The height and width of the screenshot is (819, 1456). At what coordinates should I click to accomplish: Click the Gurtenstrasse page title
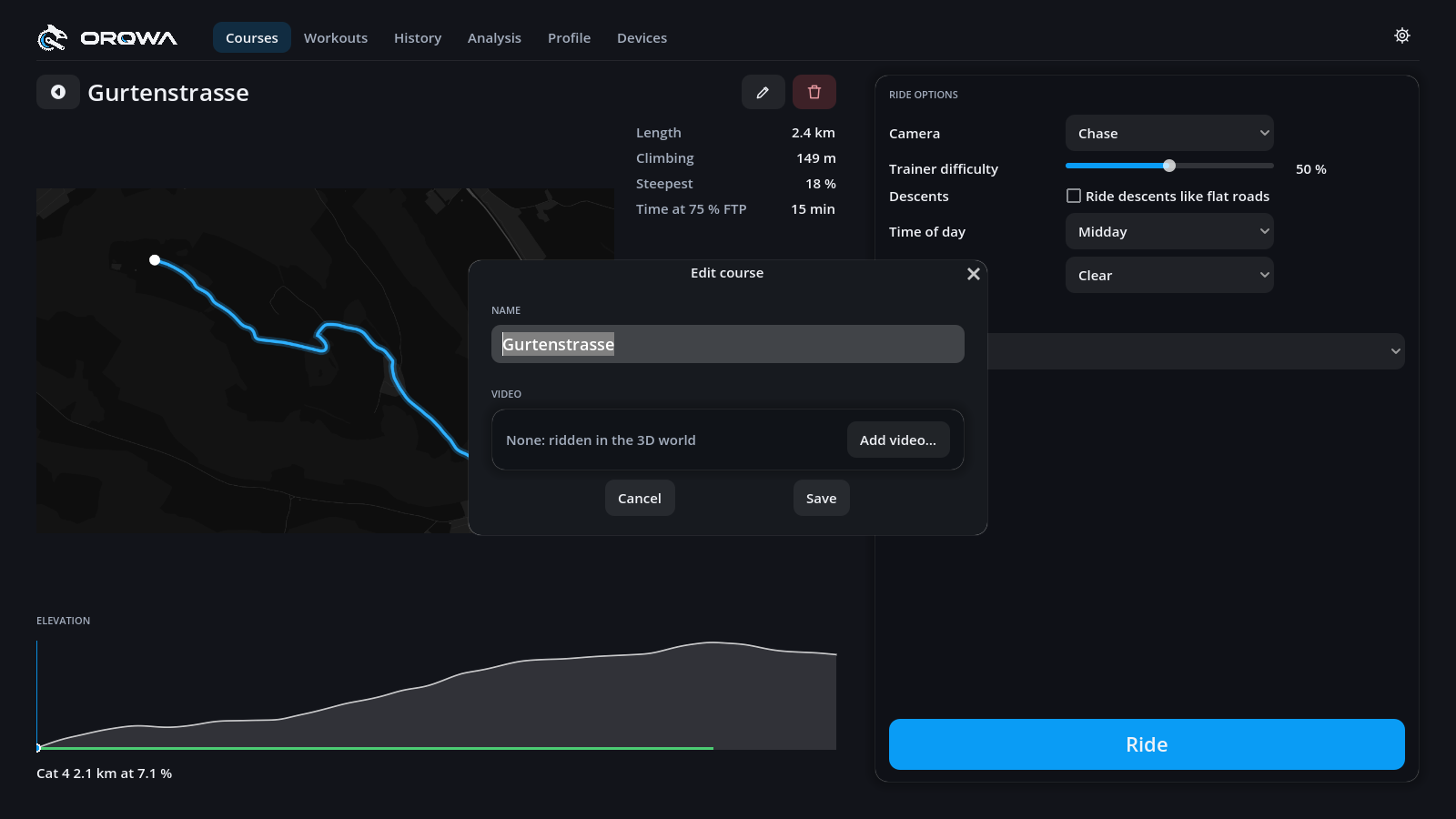click(x=168, y=93)
